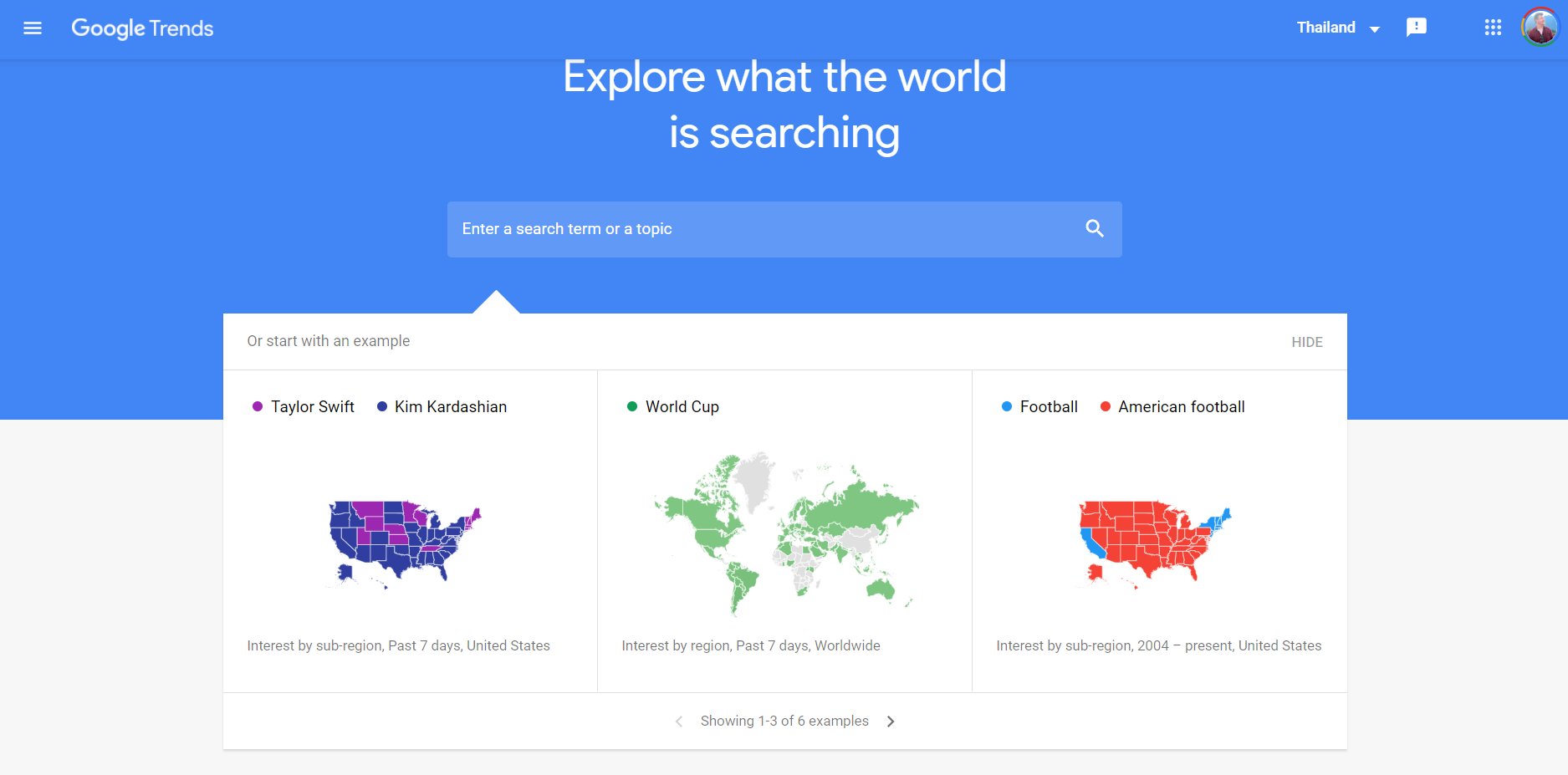Show previous examples with left chevron
The height and width of the screenshot is (775, 1568).
[x=679, y=721]
